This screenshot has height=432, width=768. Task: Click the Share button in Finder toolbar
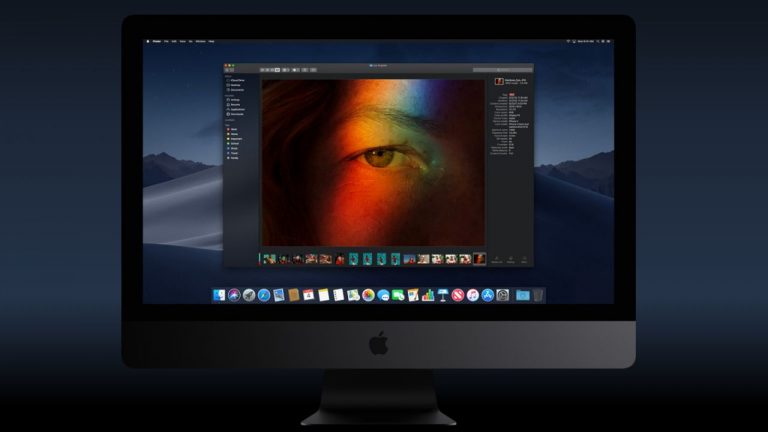[x=305, y=70]
